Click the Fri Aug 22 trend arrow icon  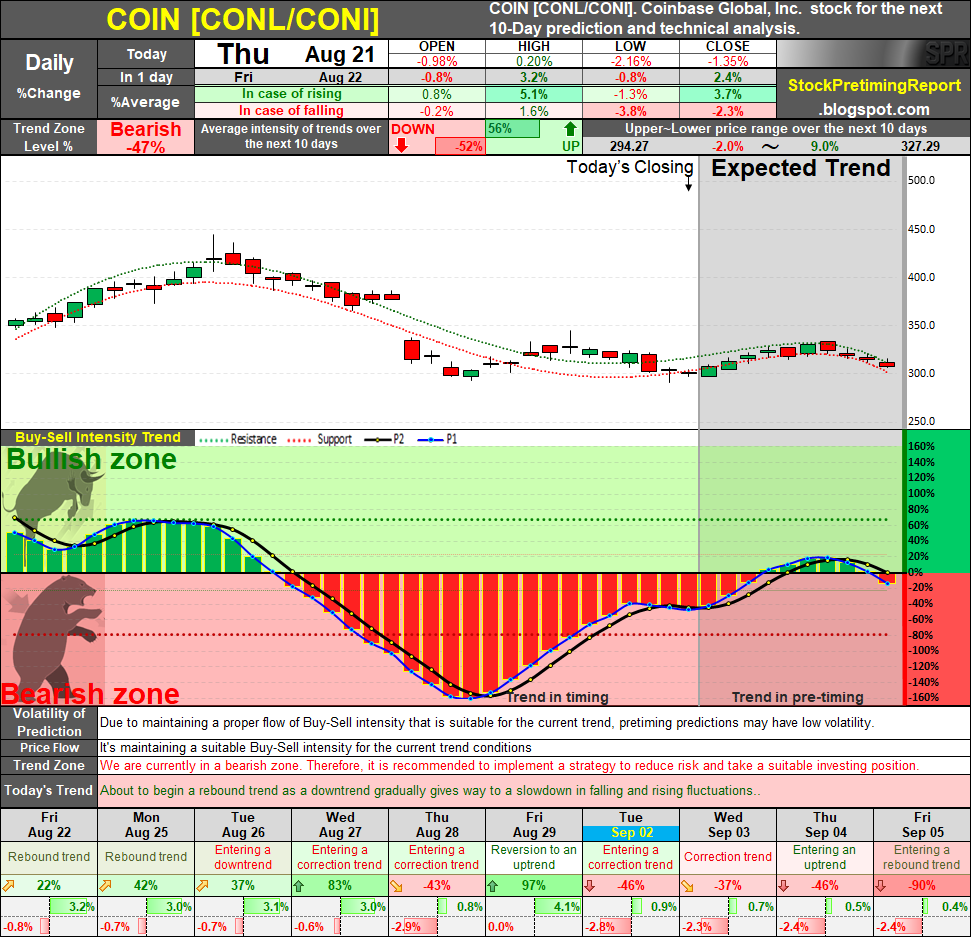tap(9, 886)
